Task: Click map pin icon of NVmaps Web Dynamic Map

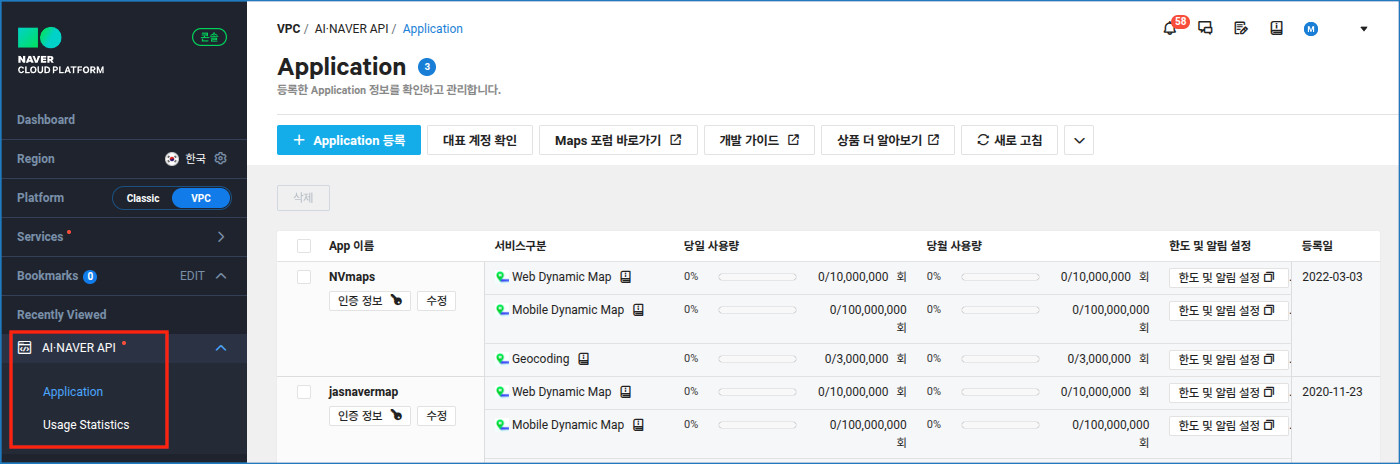Action: click(502, 276)
